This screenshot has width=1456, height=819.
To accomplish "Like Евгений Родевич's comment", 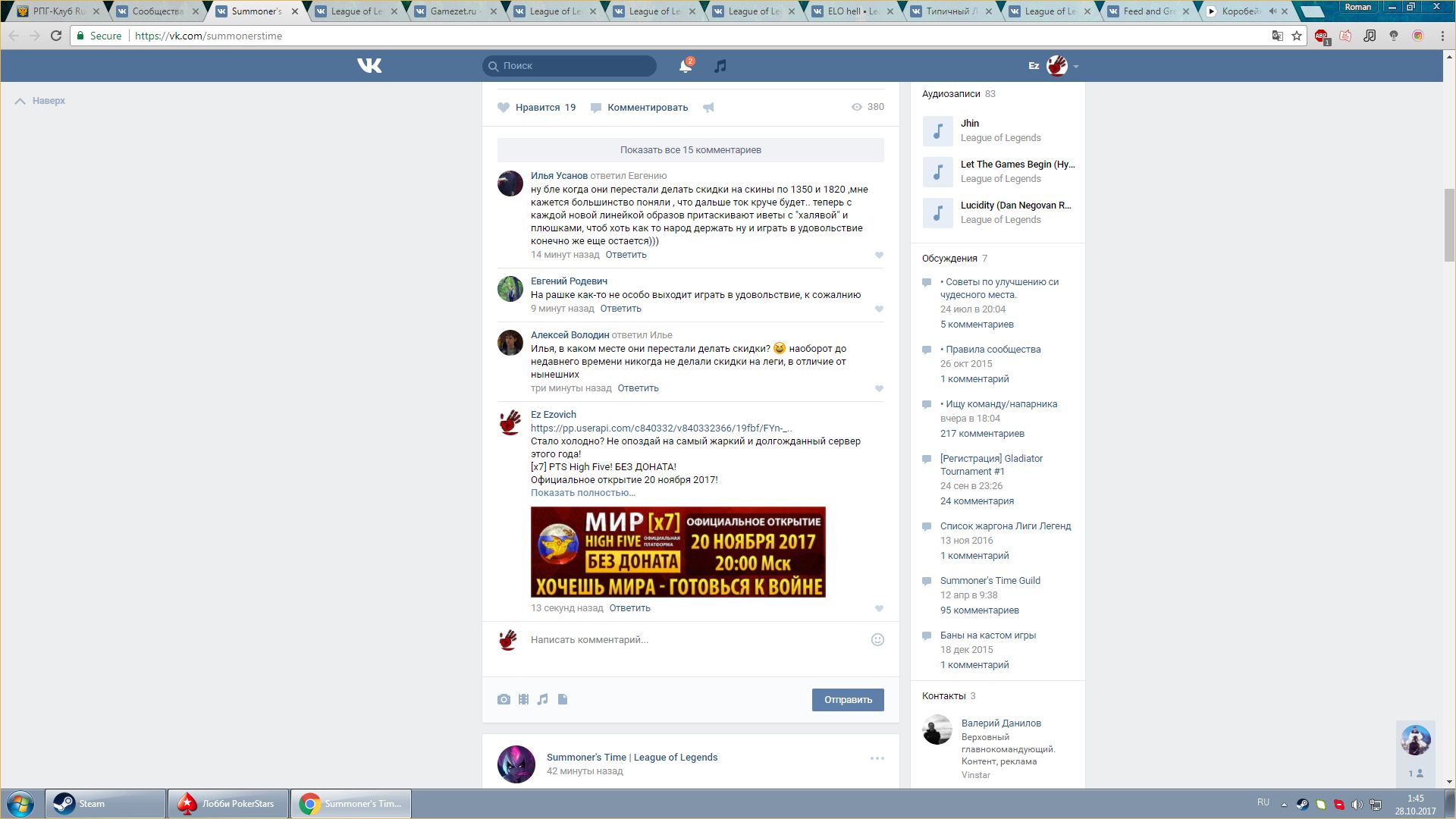I will point(879,309).
